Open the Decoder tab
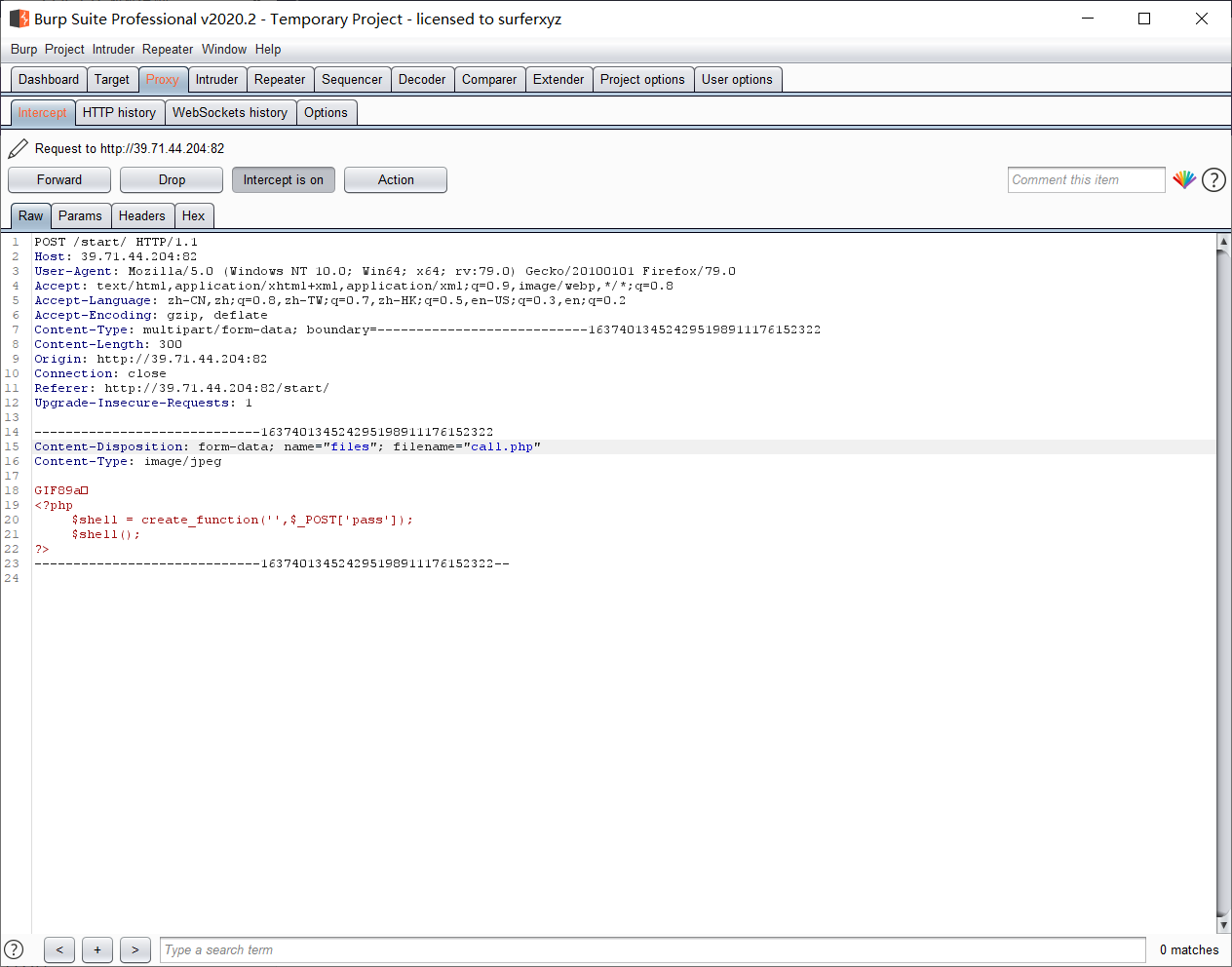Image resolution: width=1232 pixels, height=967 pixels. pyautogui.click(x=422, y=80)
